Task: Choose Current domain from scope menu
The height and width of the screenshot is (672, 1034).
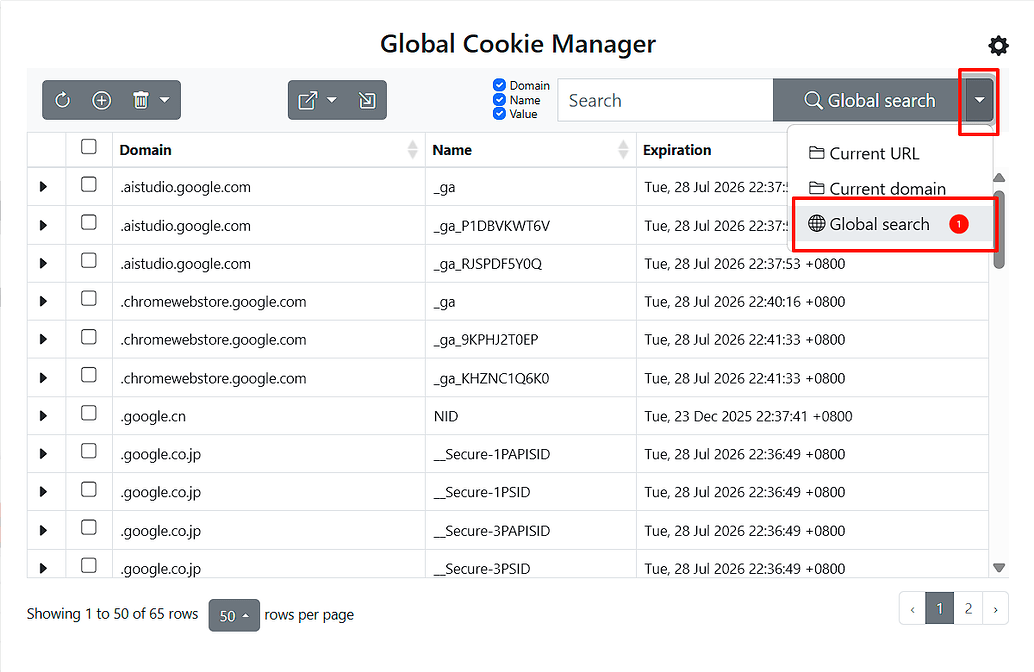Action: tap(890, 189)
